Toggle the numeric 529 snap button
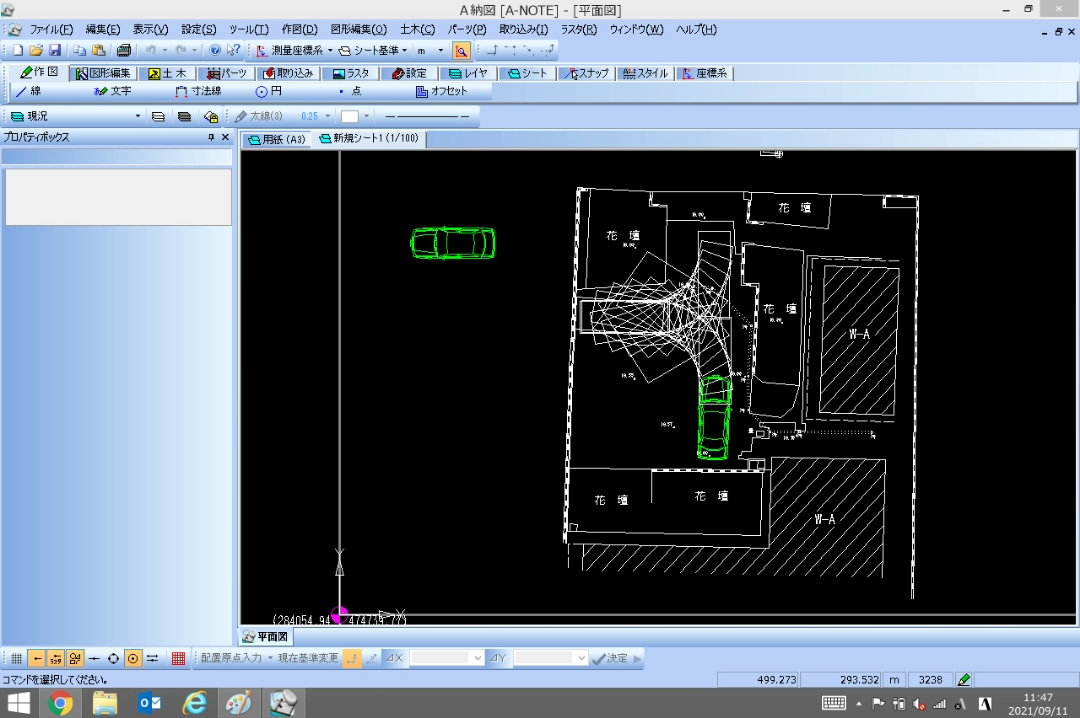This screenshot has height=718, width=1080. 56,659
